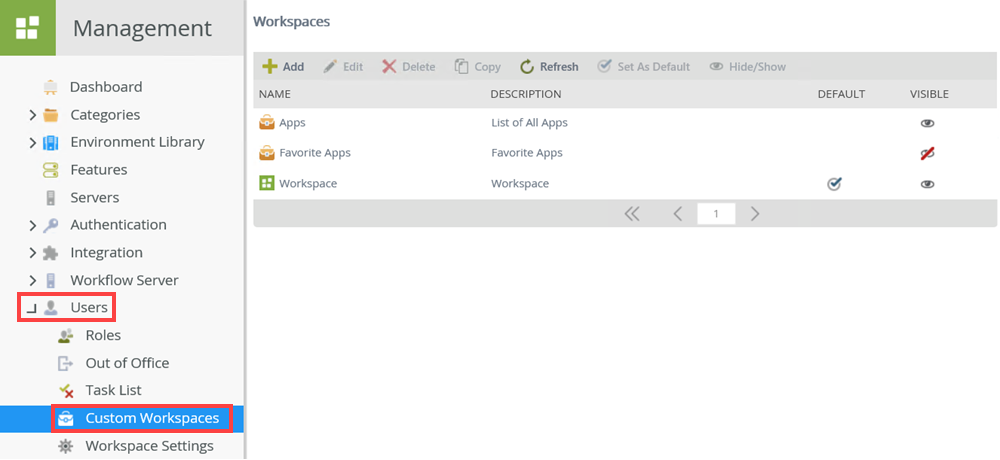
Task: Click the green Management app logo icon
Action: click(27, 27)
